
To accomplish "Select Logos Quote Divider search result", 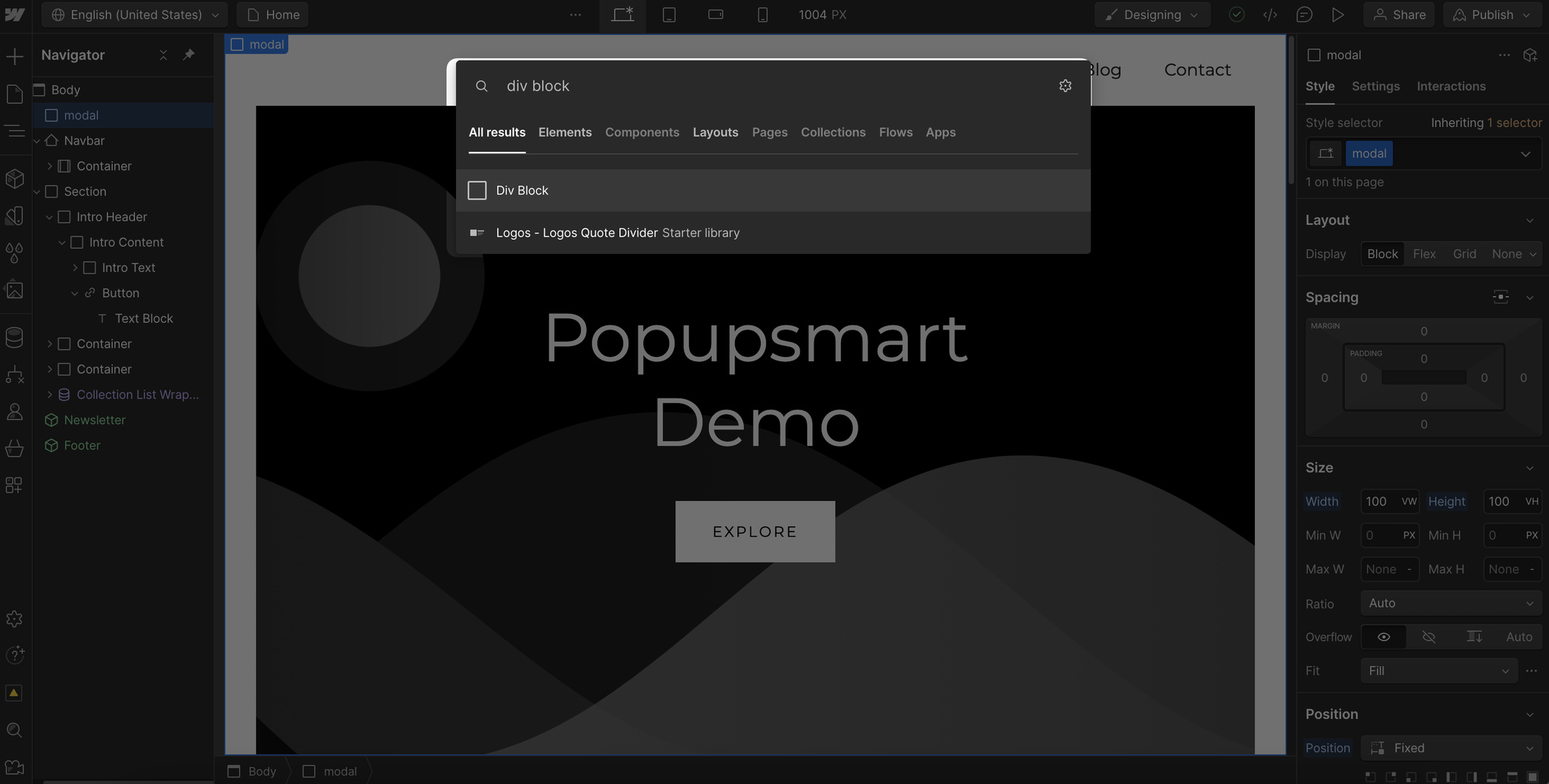I will point(773,233).
